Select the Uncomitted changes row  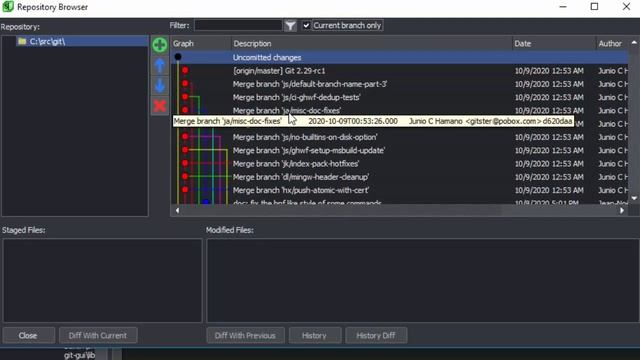400,58
